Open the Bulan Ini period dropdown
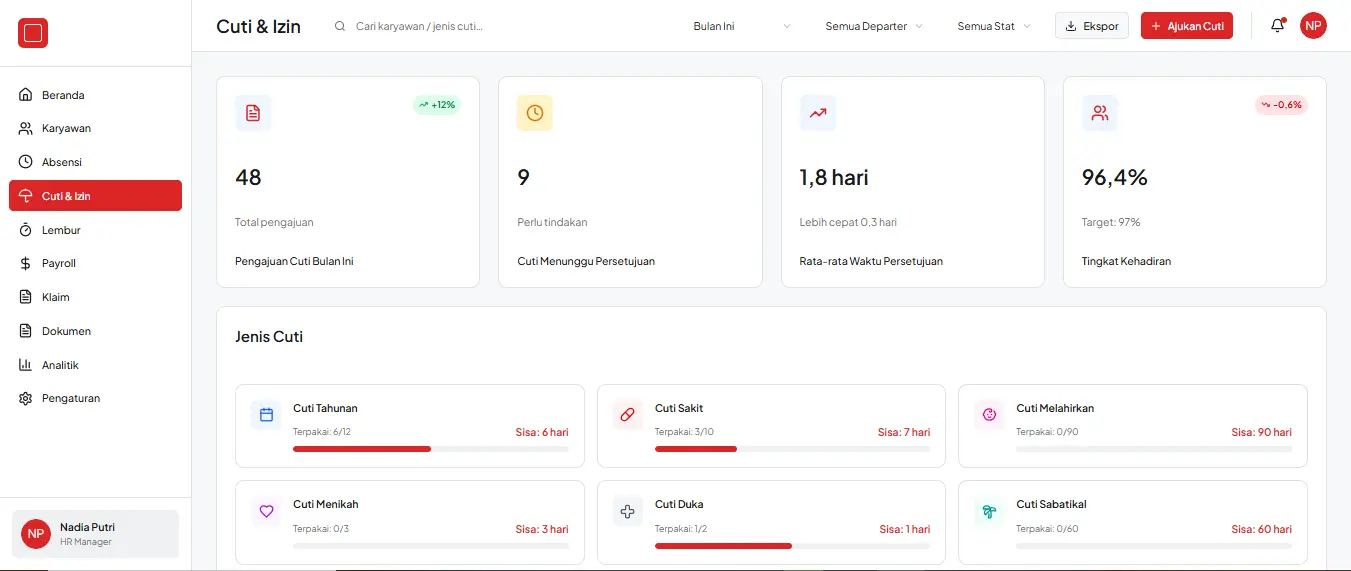This screenshot has height=571, width=1351. pyautogui.click(x=741, y=26)
